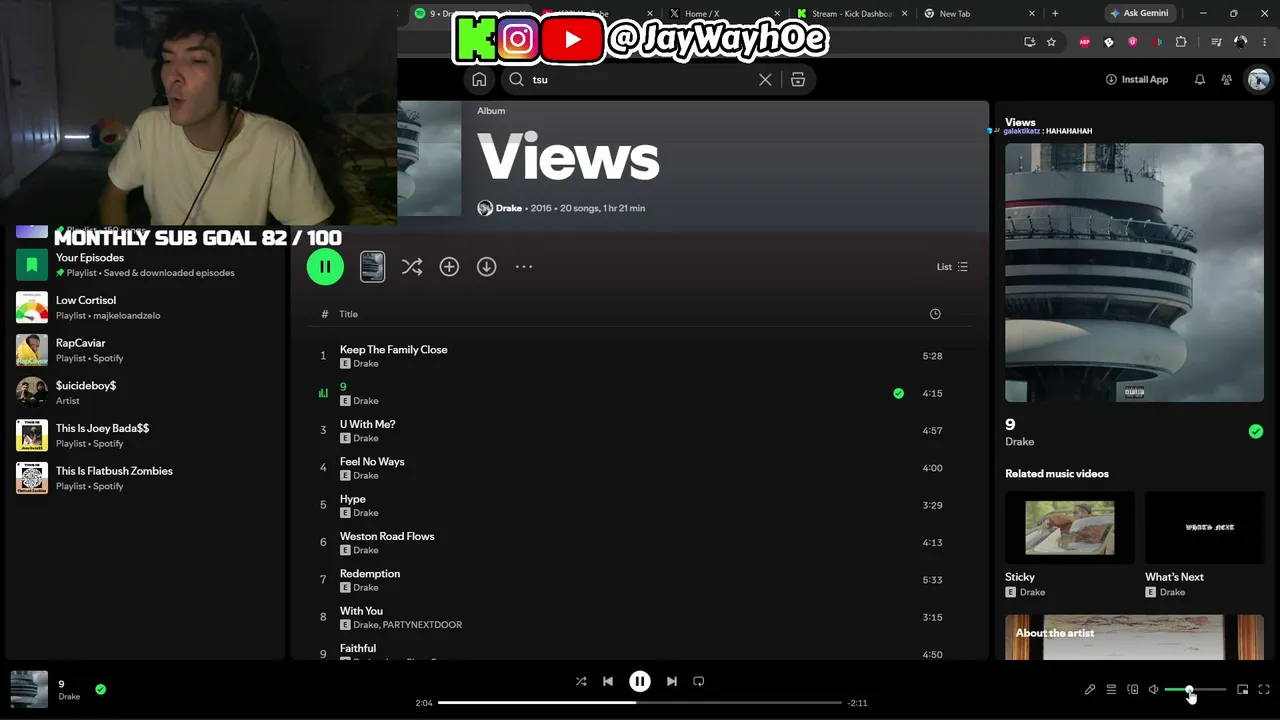
Task: Mute volume with the speaker icon
Action: (1153, 689)
